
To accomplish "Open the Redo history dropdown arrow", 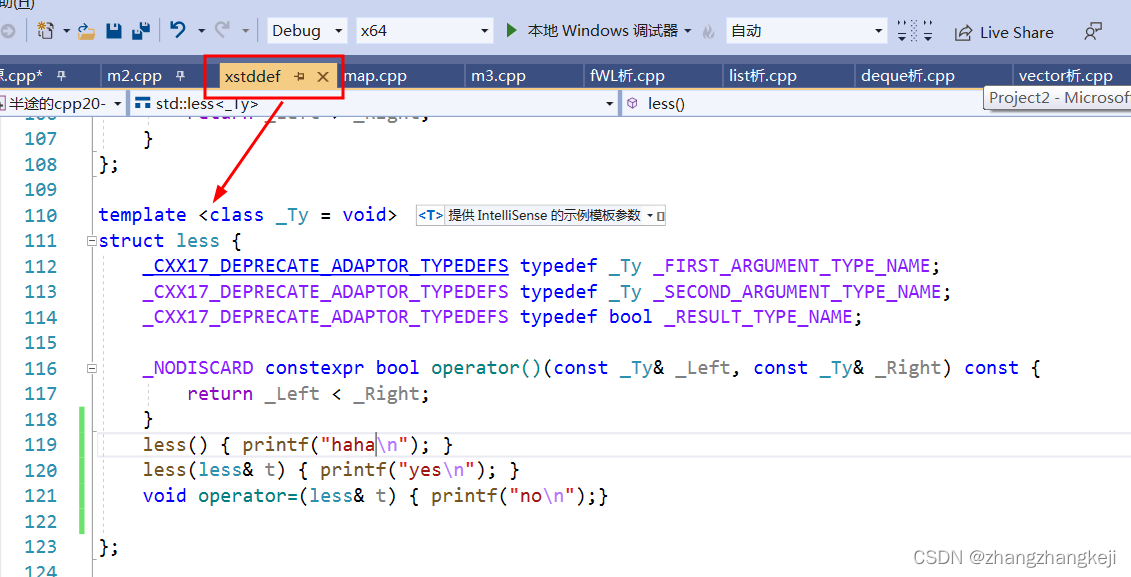I will 245,31.
